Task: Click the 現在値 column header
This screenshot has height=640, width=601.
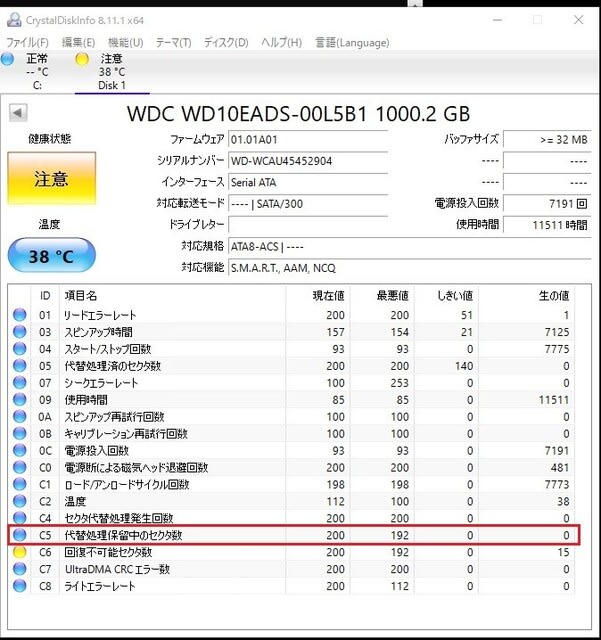Action: (x=318, y=296)
